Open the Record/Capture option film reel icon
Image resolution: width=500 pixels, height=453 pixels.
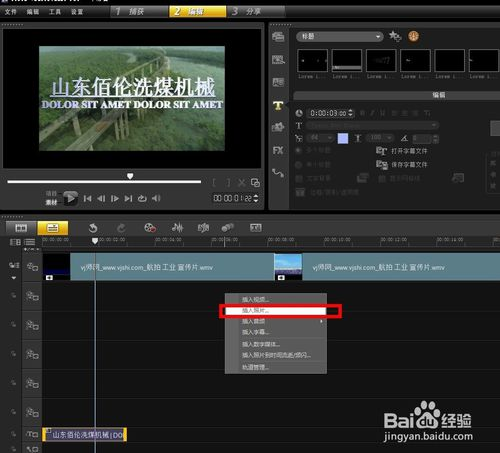(150, 228)
